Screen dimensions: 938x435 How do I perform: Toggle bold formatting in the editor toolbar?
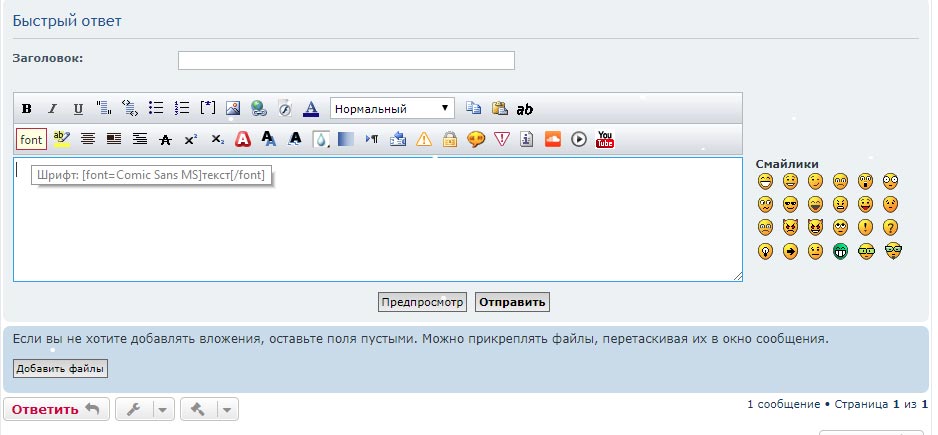pyautogui.click(x=27, y=109)
